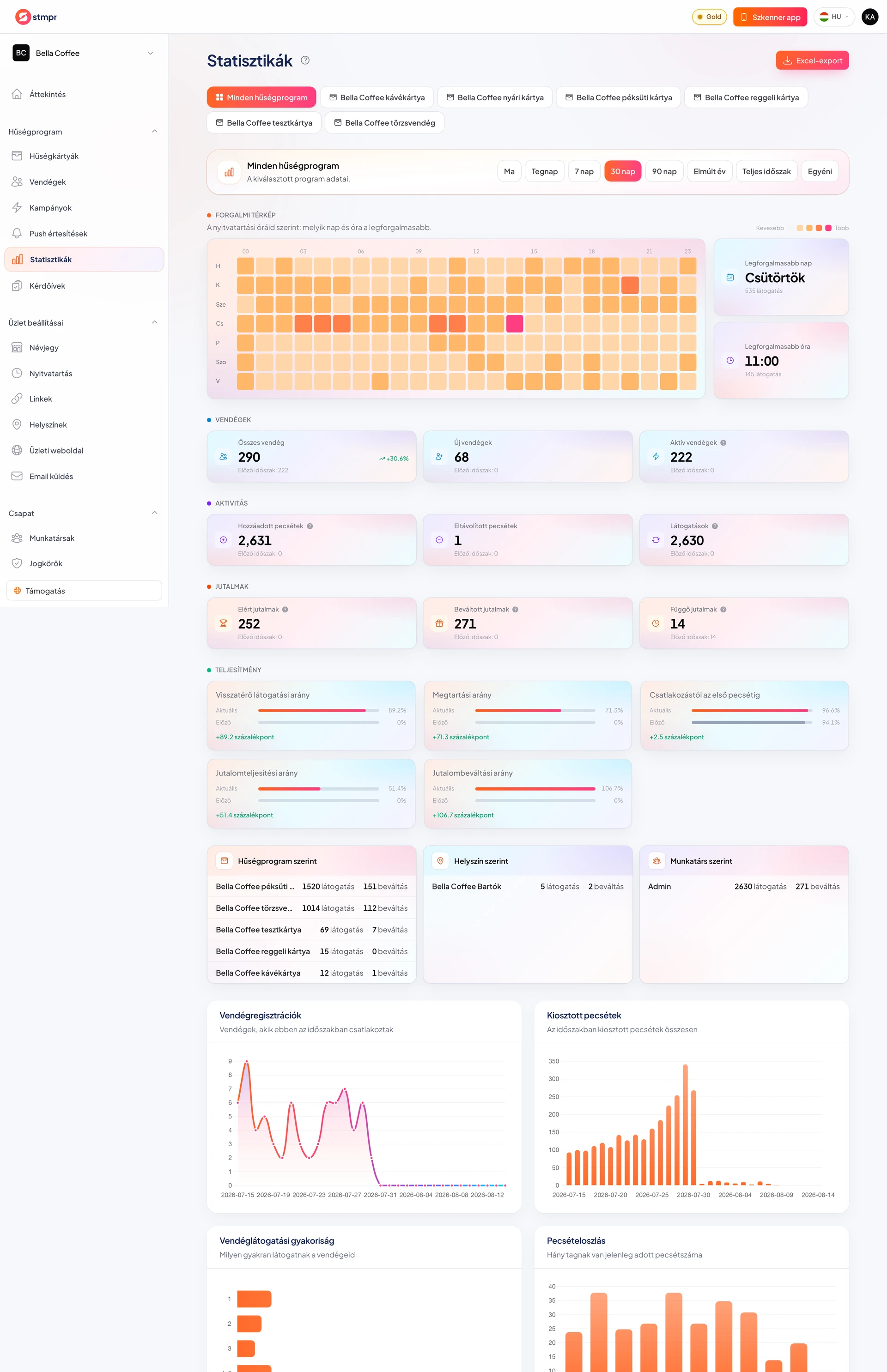Switch the period to 7 nap
Screen dimensions: 887x1372
click(x=584, y=172)
